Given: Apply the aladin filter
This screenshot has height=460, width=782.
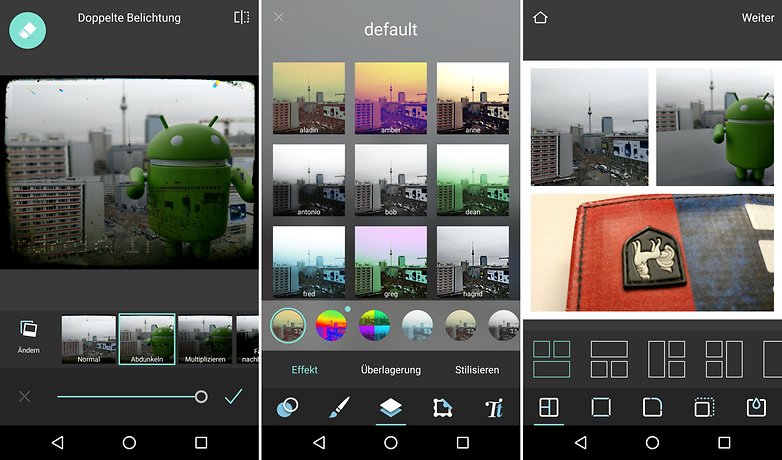Looking at the screenshot, I should pyautogui.click(x=309, y=98).
